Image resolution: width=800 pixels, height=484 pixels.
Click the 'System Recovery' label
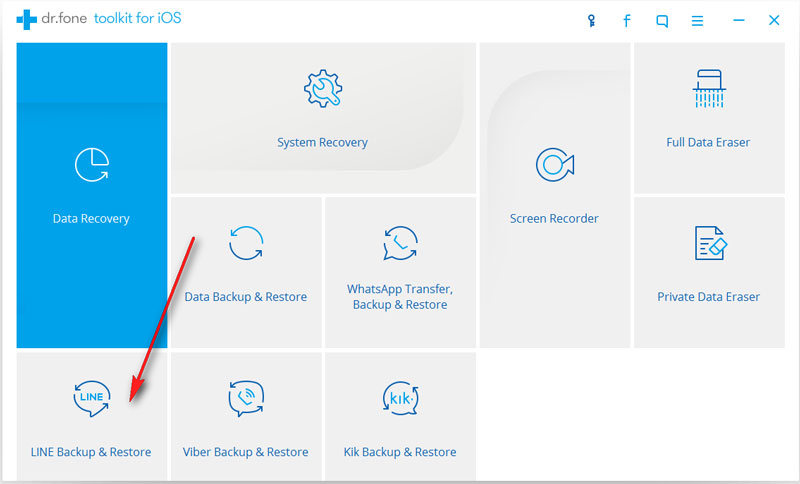tap(322, 142)
